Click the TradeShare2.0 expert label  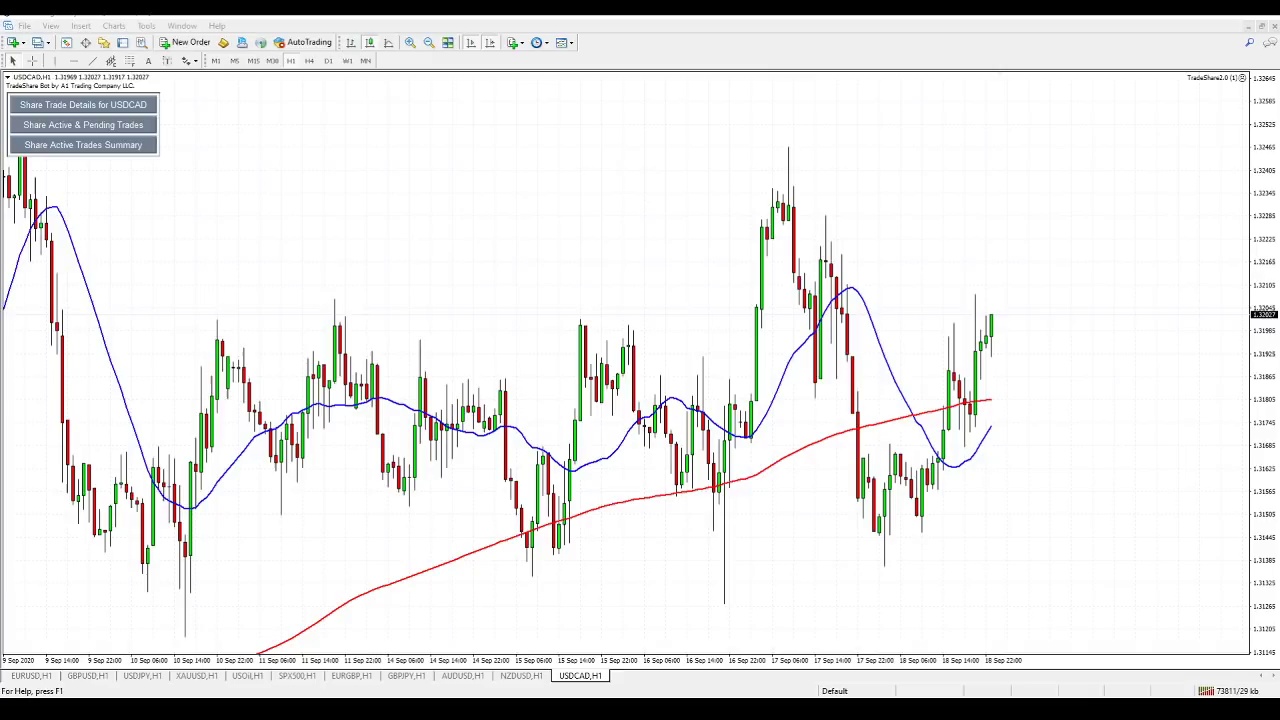(x=1213, y=78)
